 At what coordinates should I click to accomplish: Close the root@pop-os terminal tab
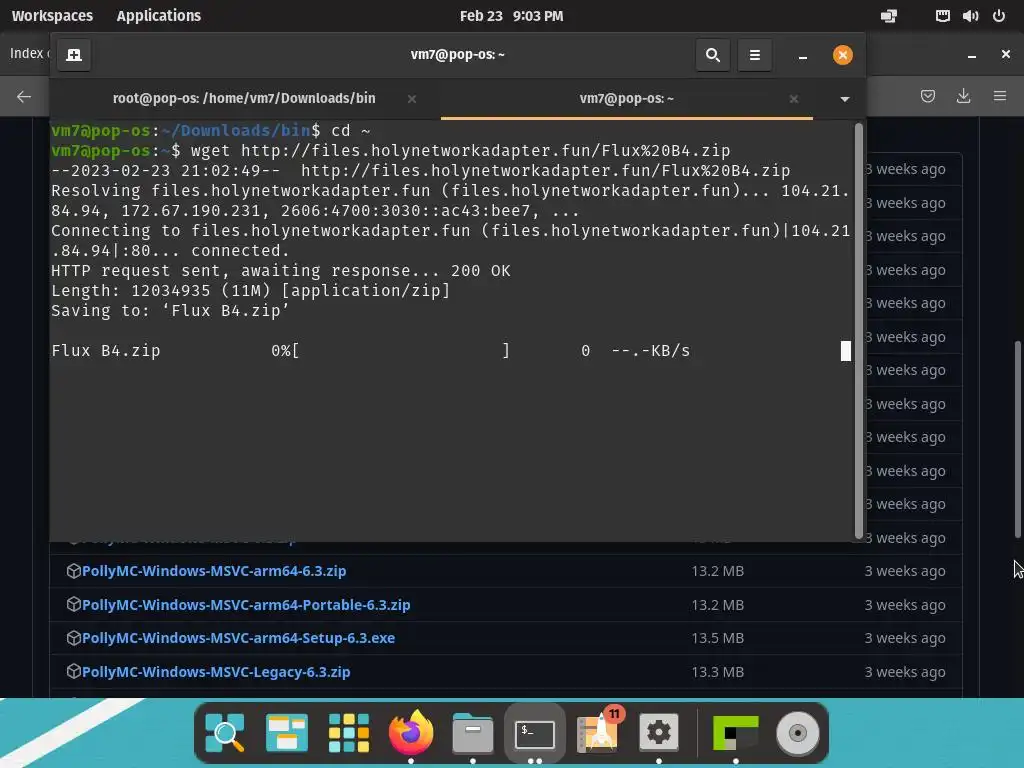(x=411, y=99)
